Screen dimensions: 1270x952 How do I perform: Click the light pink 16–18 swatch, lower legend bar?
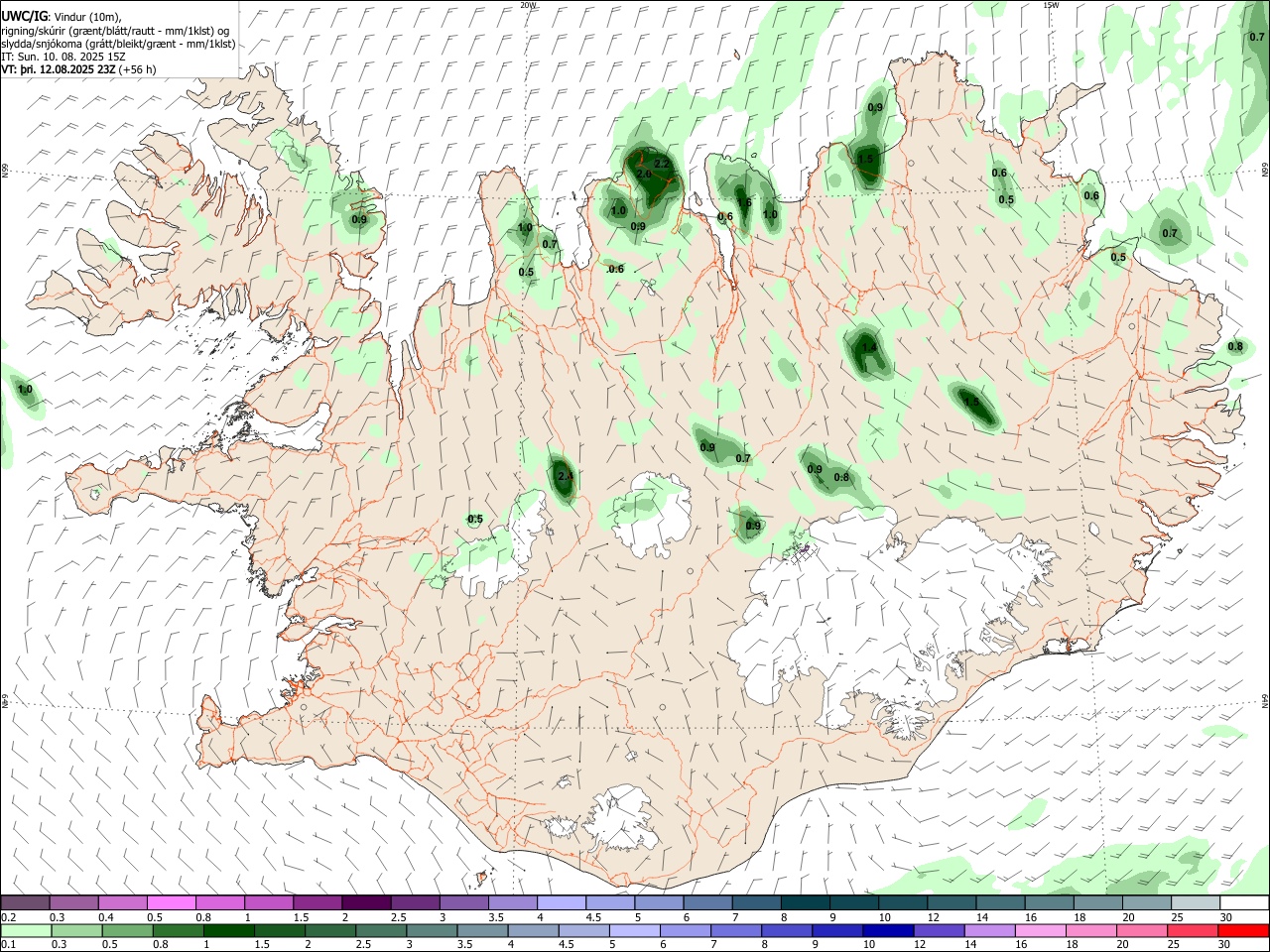tap(1042, 931)
